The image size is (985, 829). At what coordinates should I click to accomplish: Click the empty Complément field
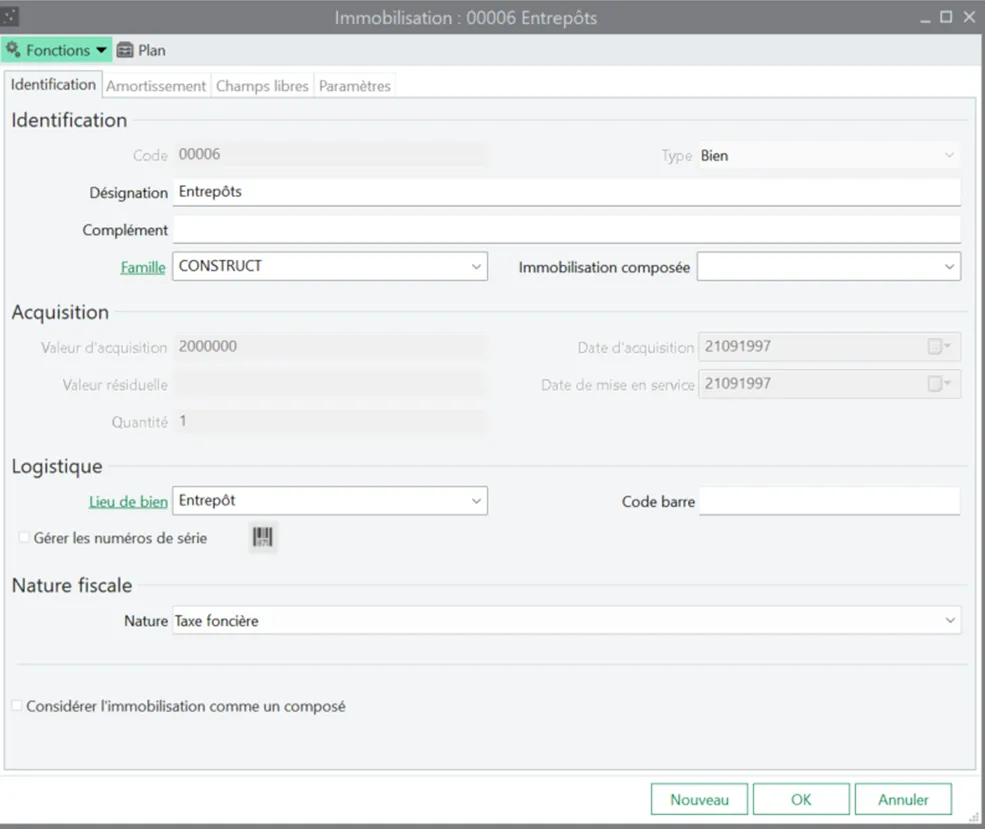[x=567, y=229]
